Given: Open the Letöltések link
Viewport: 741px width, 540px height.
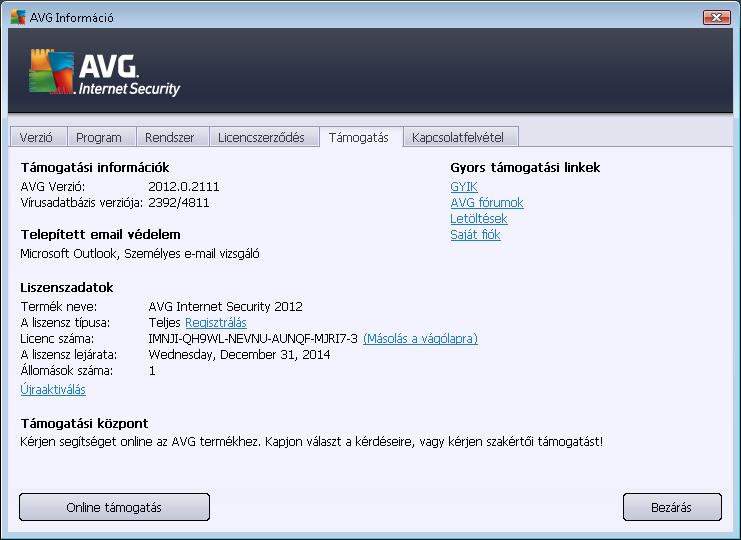Looking at the screenshot, I should coord(479,219).
